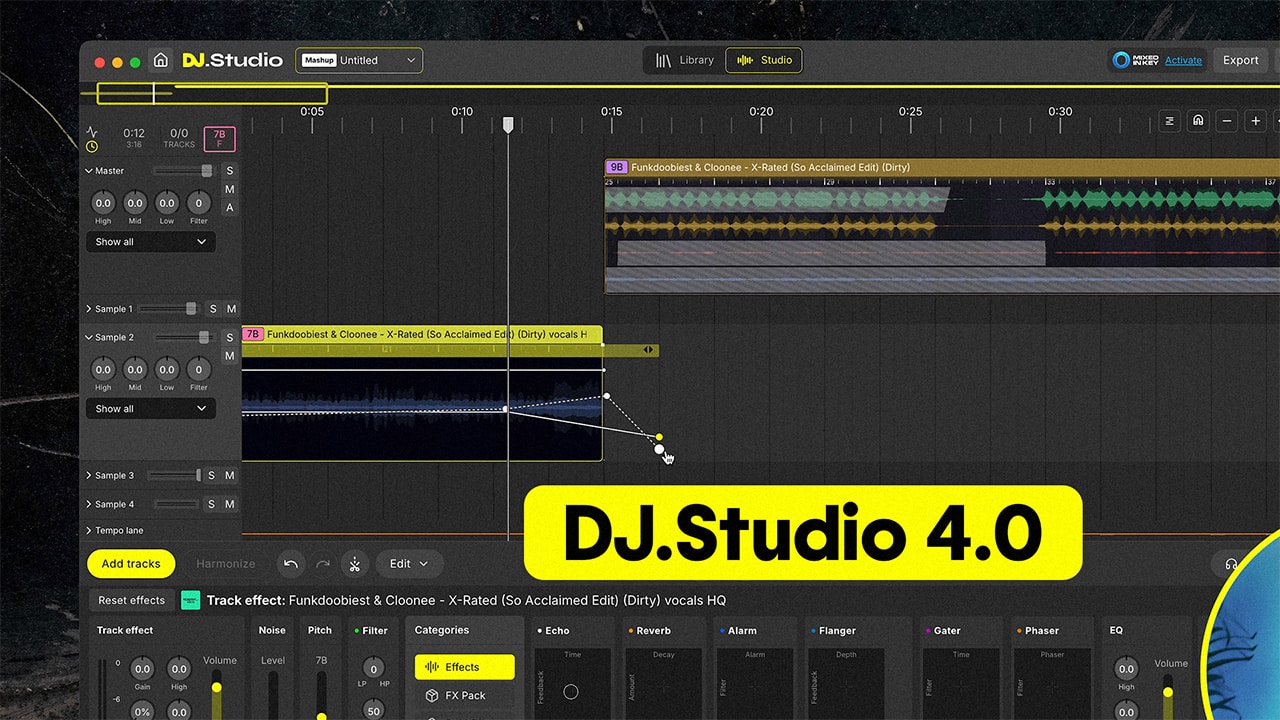Open the Mashup Untitled project dropdown
Image resolution: width=1280 pixels, height=720 pixels.
pos(358,60)
